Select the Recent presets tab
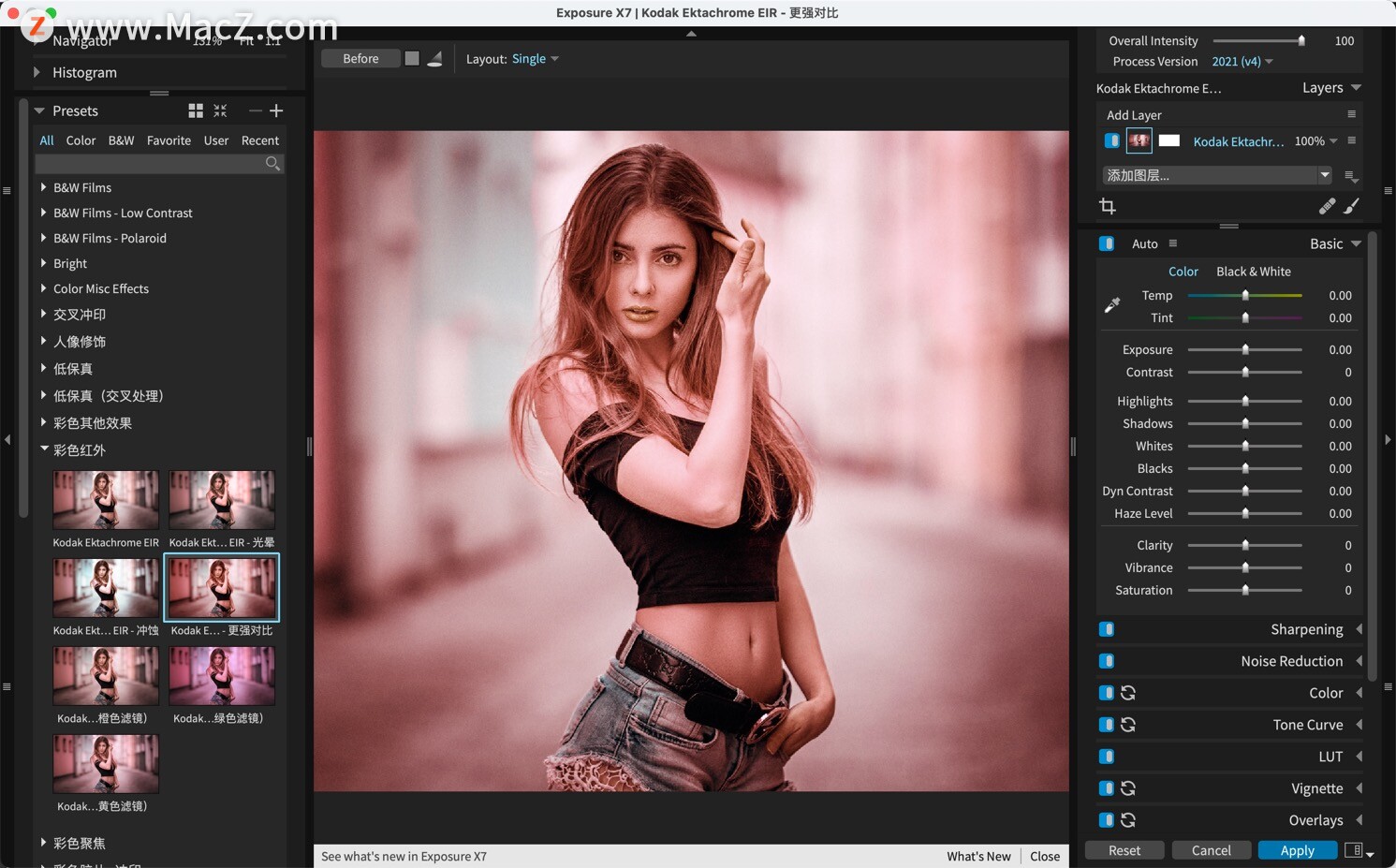1396x868 pixels. (x=260, y=140)
